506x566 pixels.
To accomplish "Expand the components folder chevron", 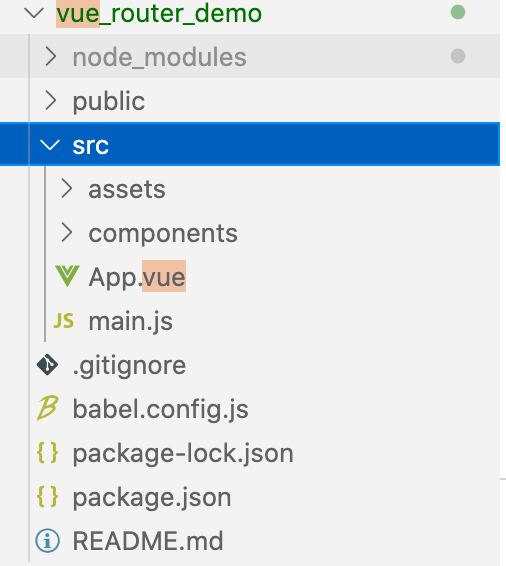I will [x=67, y=233].
